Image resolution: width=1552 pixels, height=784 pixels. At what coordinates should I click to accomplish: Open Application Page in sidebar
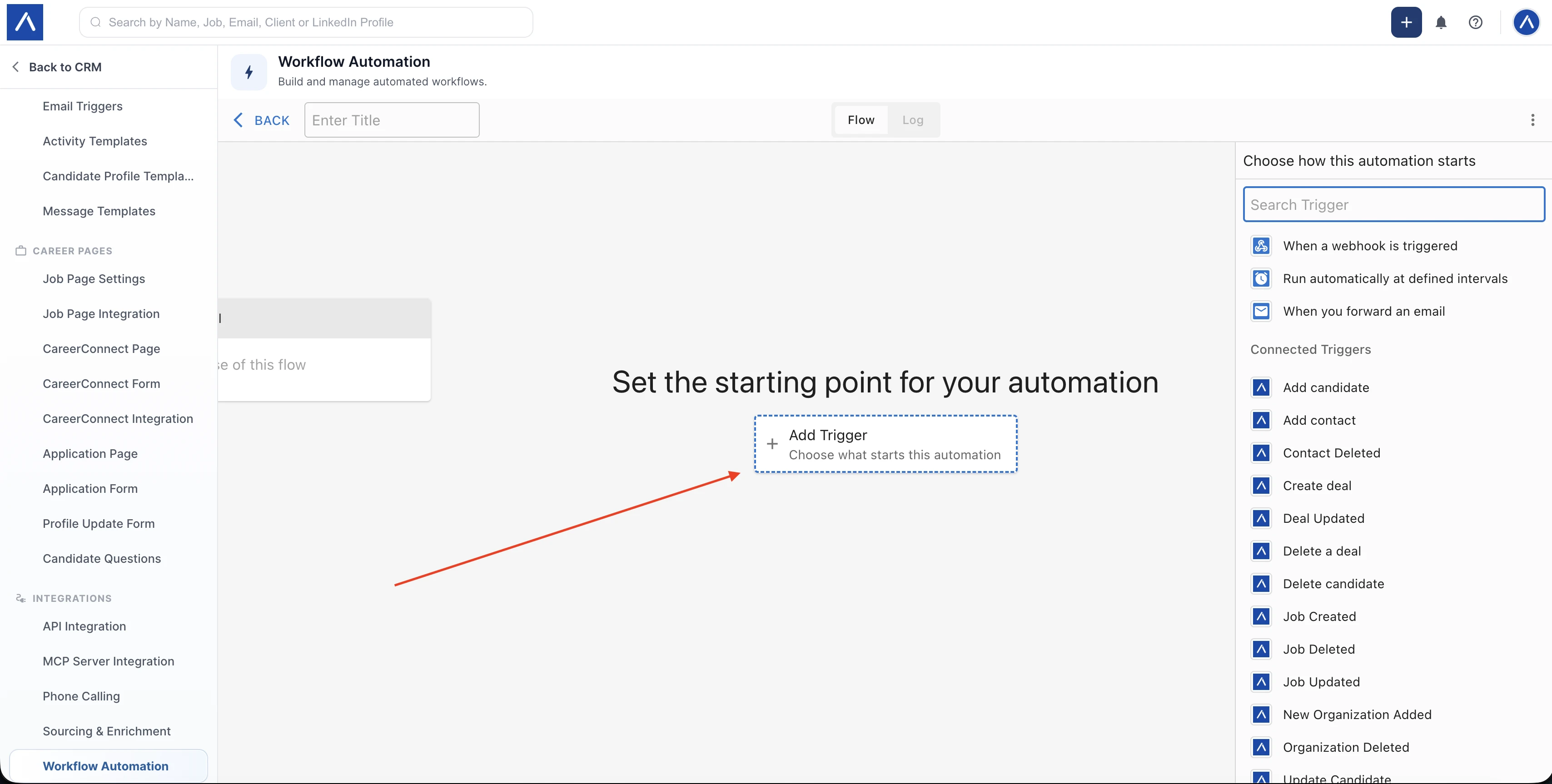click(90, 453)
